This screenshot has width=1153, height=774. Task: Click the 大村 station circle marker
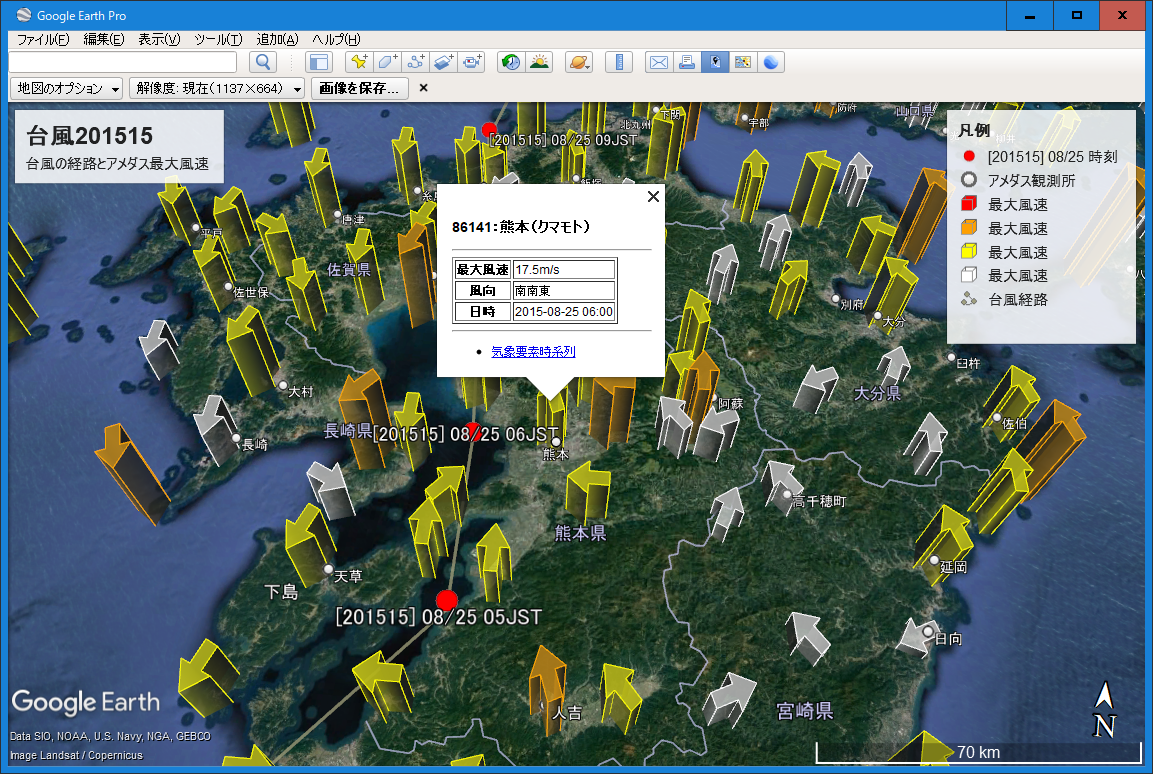pos(283,385)
